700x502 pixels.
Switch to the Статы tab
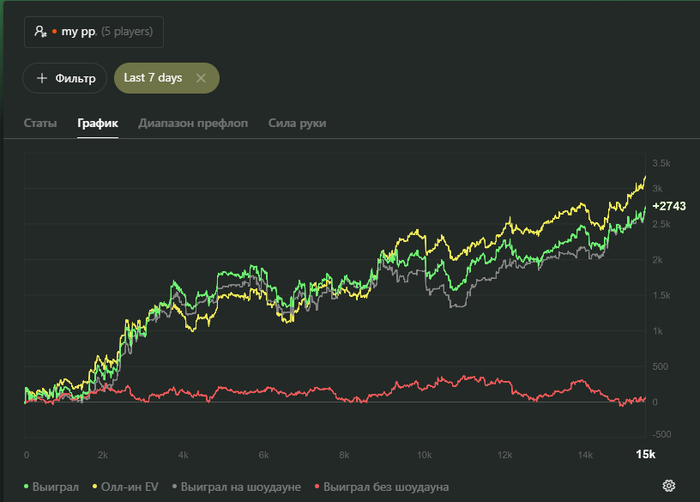40,123
